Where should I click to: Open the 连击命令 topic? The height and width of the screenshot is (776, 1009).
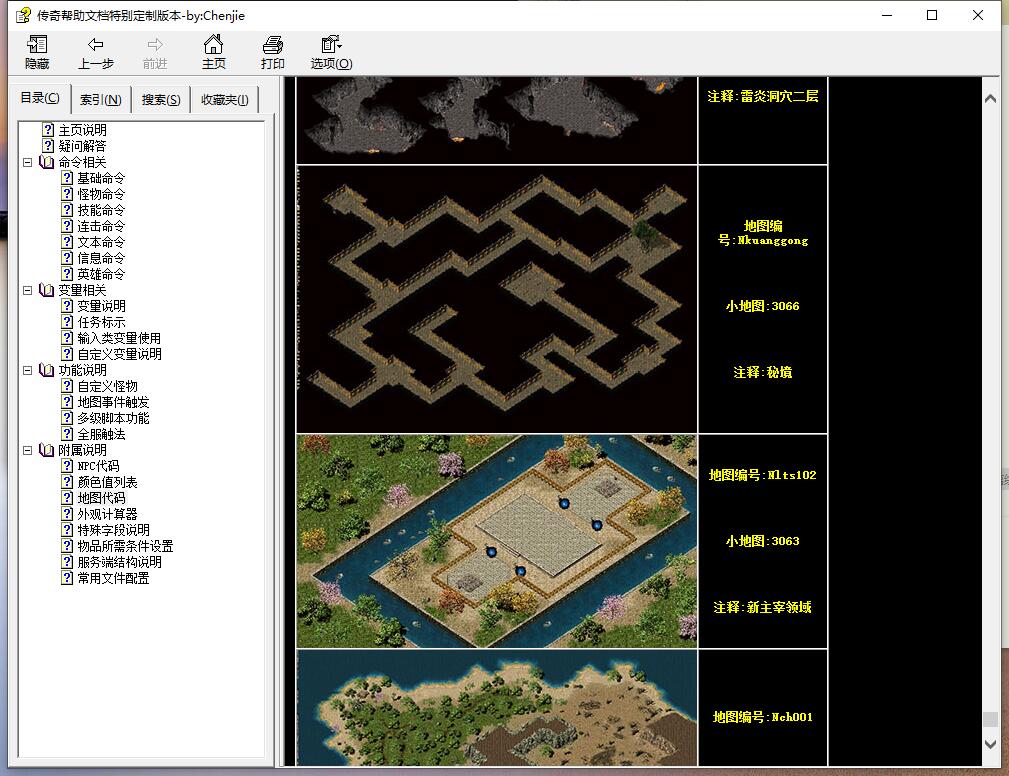click(x=101, y=226)
